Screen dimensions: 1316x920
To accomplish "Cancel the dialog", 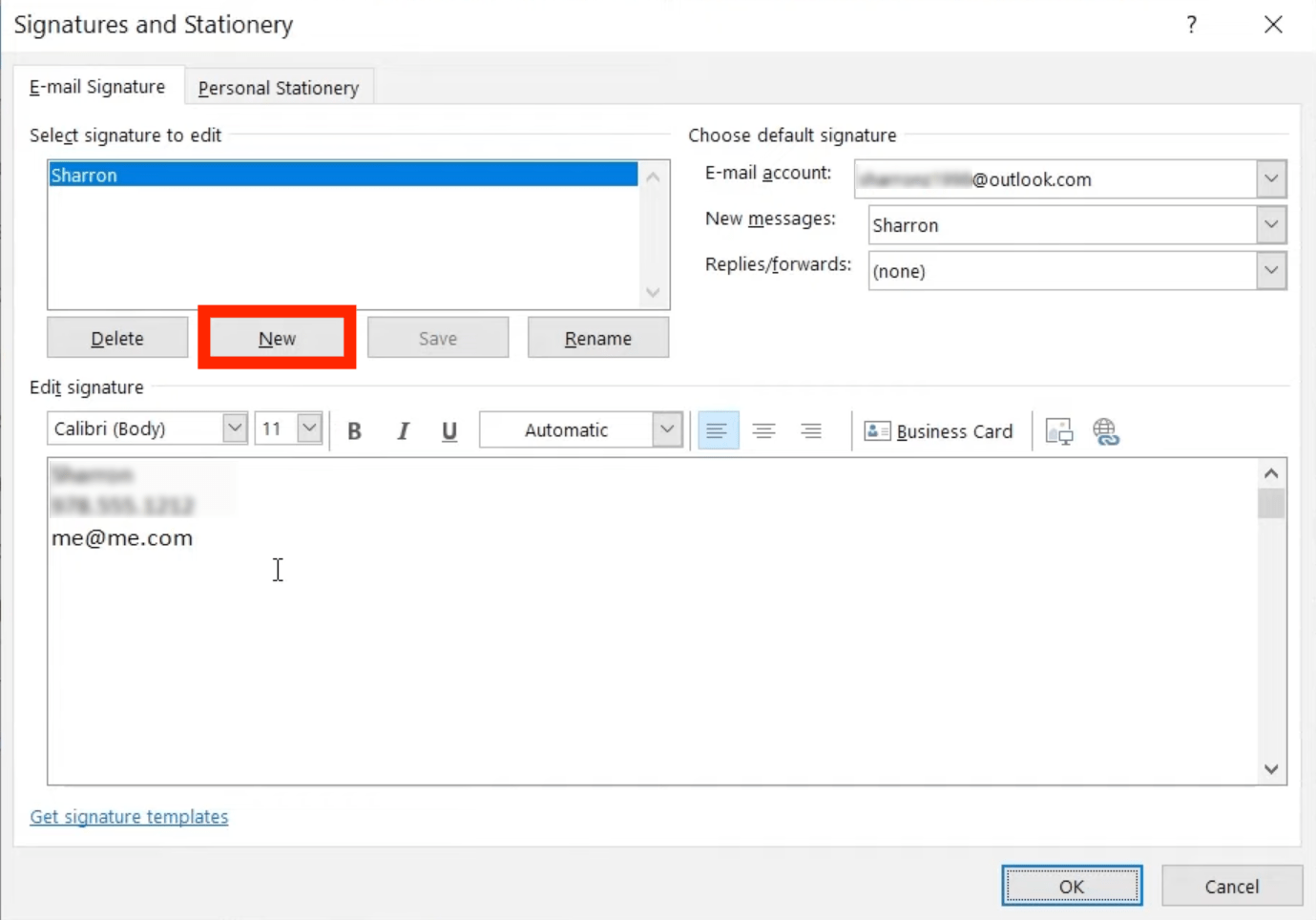I will pyautogui.click(x=1232, y=886).
